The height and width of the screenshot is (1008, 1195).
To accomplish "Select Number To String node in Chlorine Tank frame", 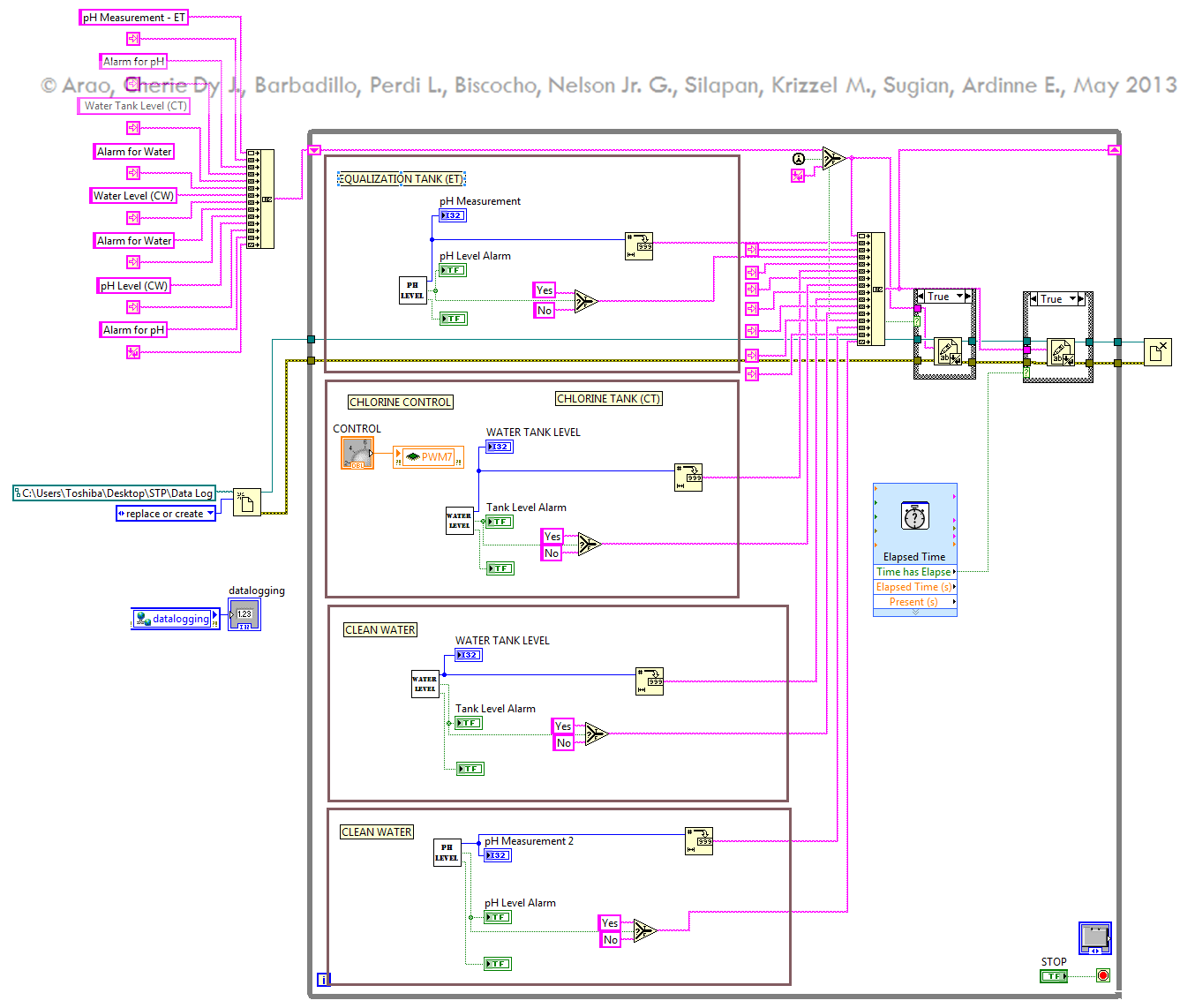I will (688, 478).
